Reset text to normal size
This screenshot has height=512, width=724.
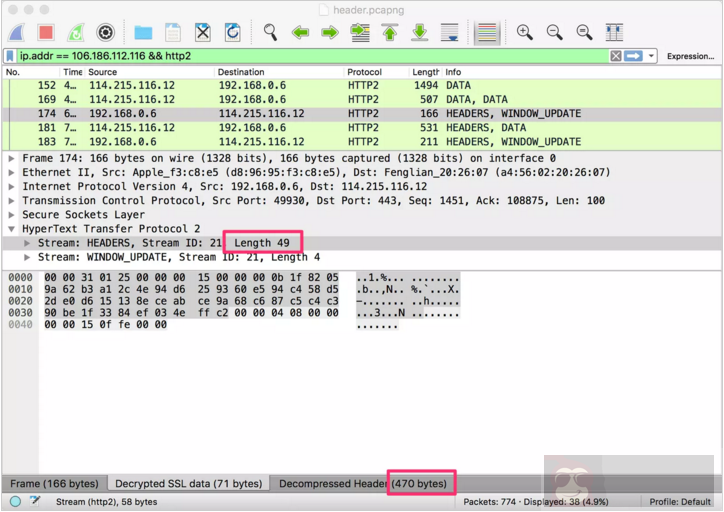pos(584,33)
